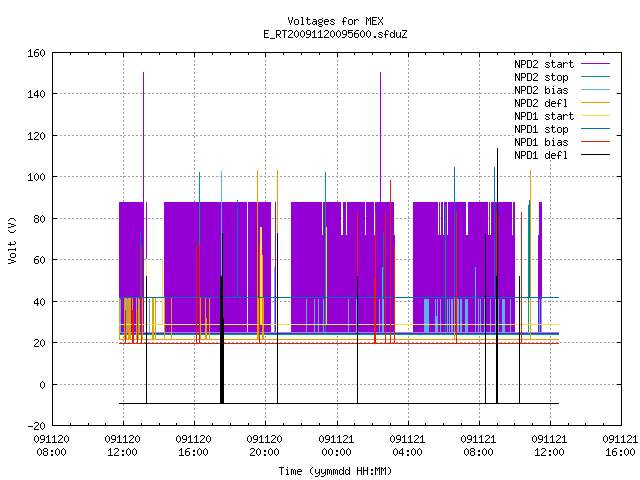Viewport: 640px width, 480px height.
Task: Click the x-axis tick label '091120 08:00'
Action: pyautogui.click(x=51, y=446)
